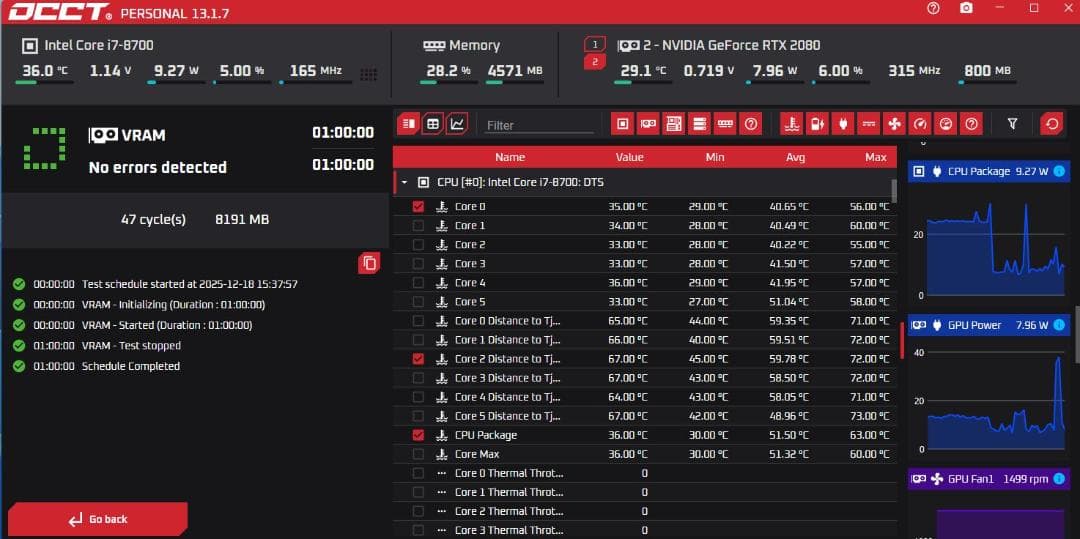Click the GPU hardware filter icon

(x=648, y=124)
